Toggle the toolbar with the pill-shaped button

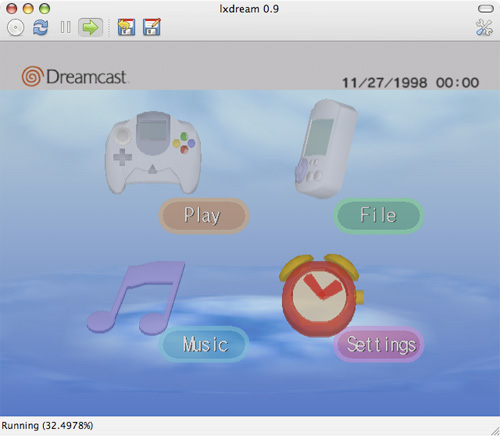(486, 9)
